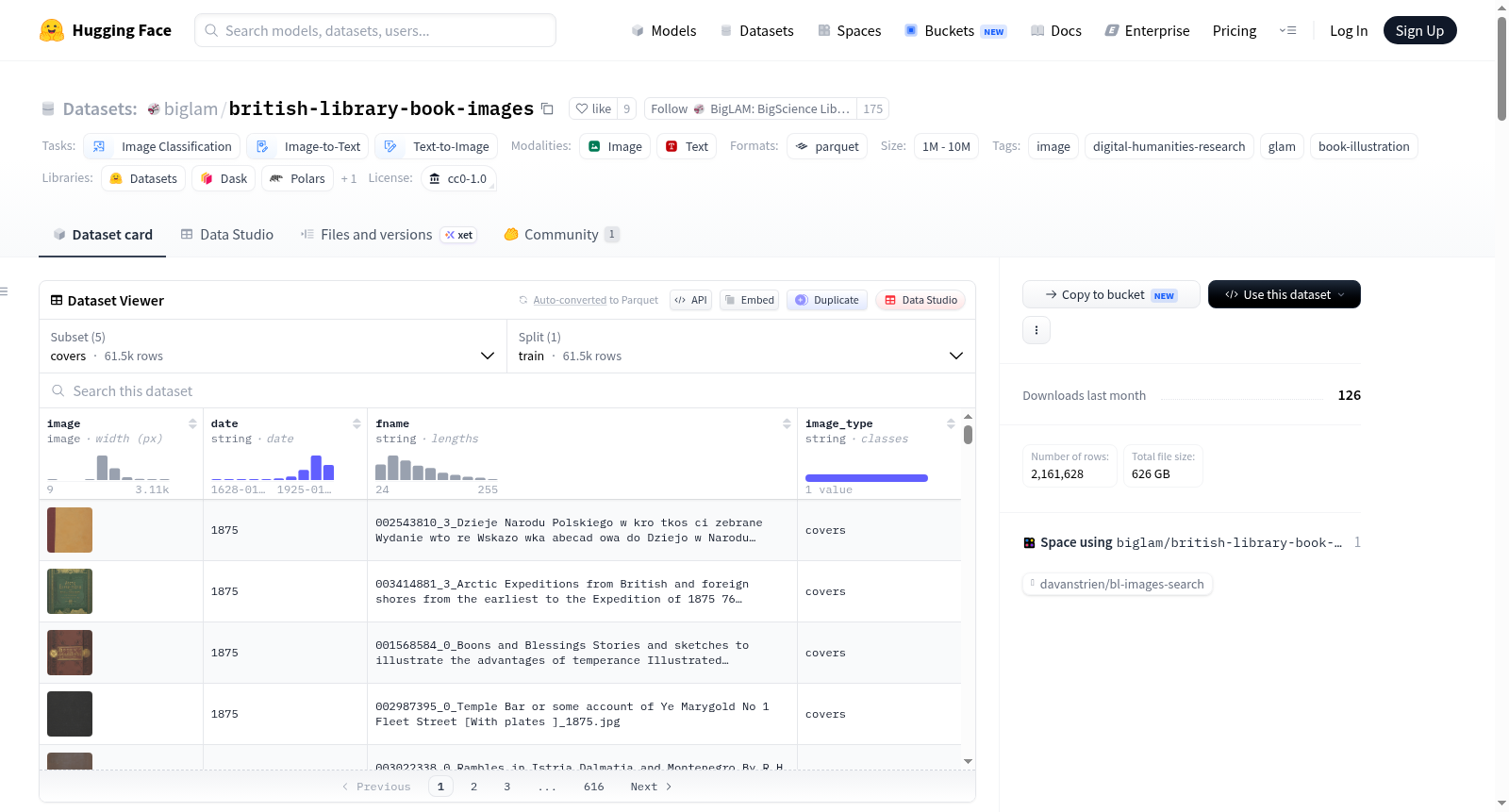Click the cc0-1.0 license tag

click(x=458, y=178)
